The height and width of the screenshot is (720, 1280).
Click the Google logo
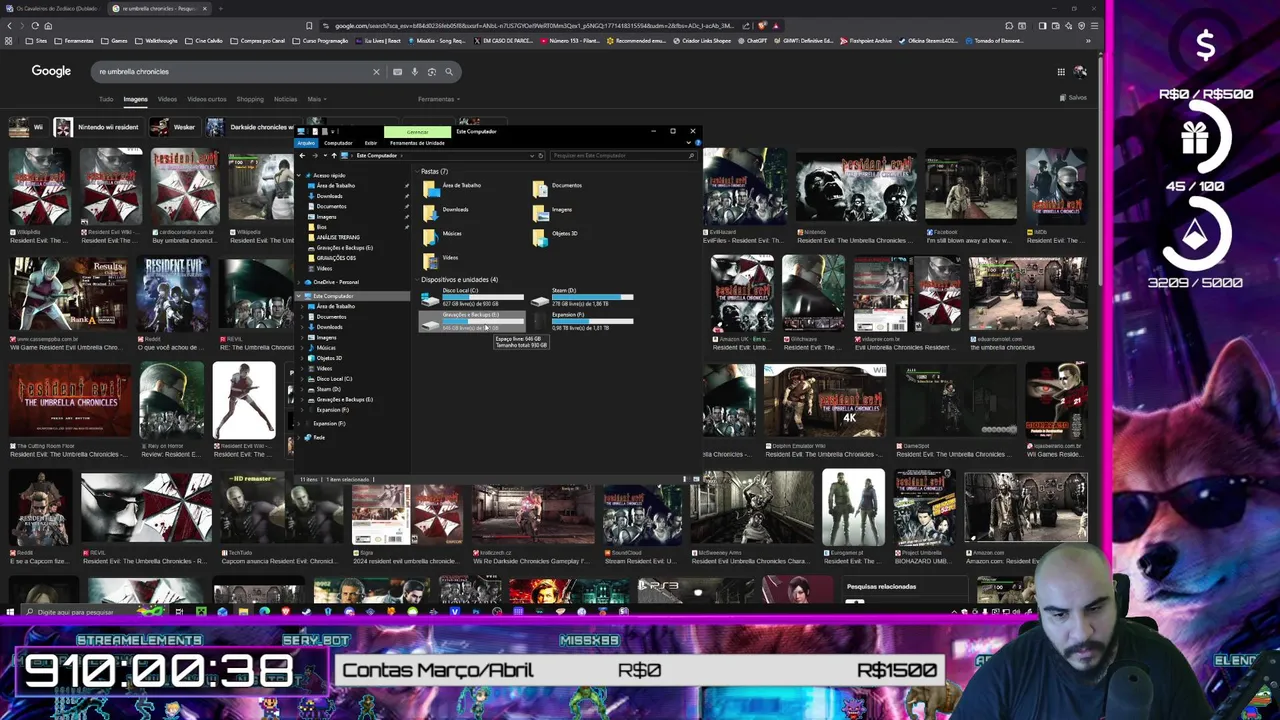[51, 71]
